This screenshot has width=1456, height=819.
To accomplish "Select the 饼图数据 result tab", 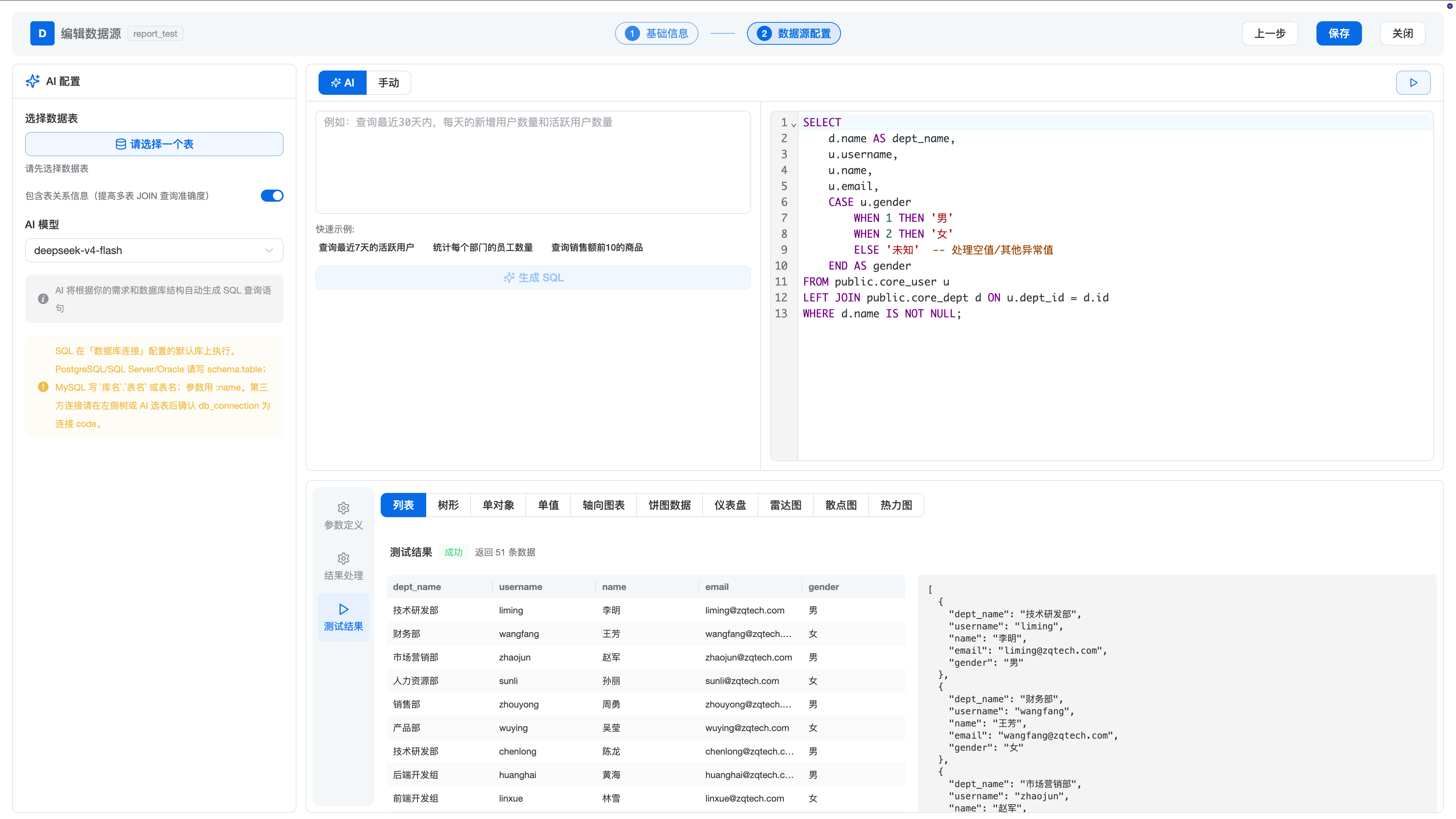I will pyautogui.click(x=669, y=505).
